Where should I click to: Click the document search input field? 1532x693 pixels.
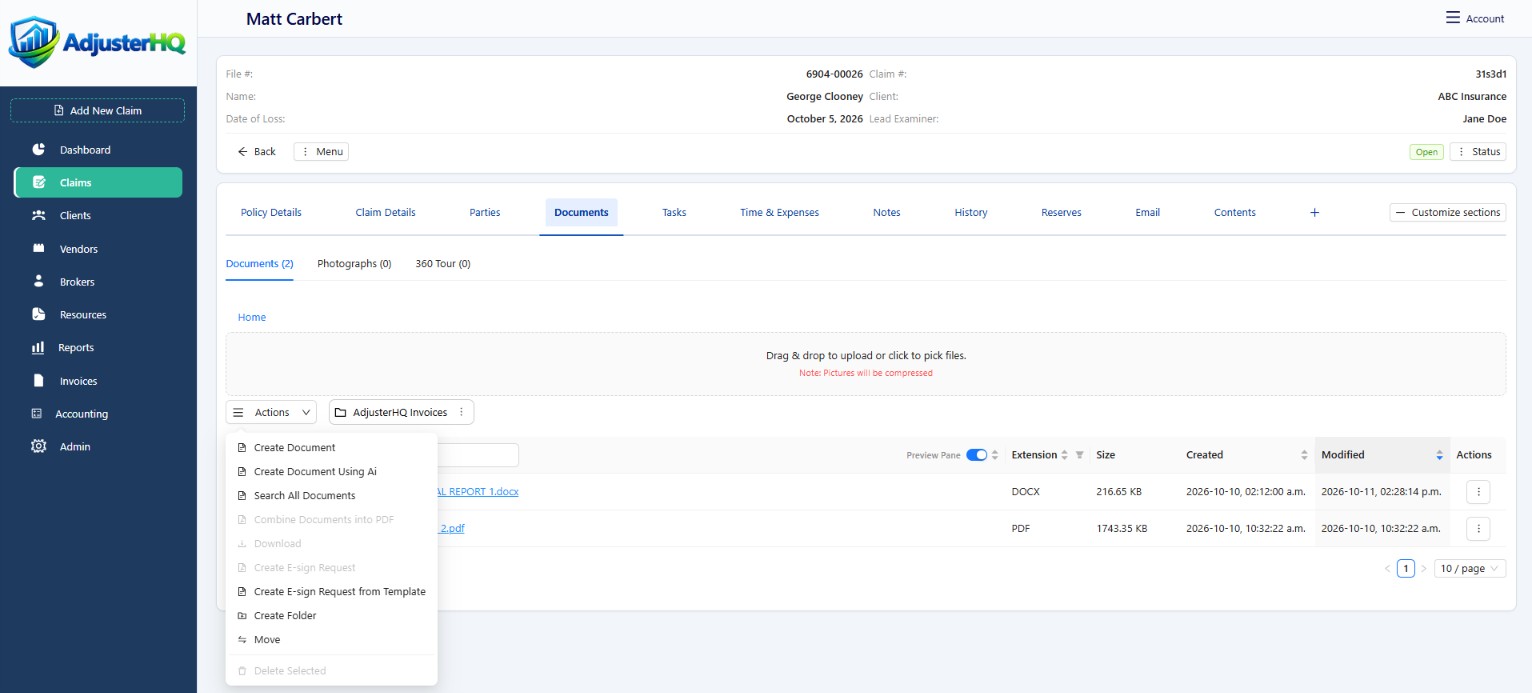pyautogui.click(x=478, y=455)
